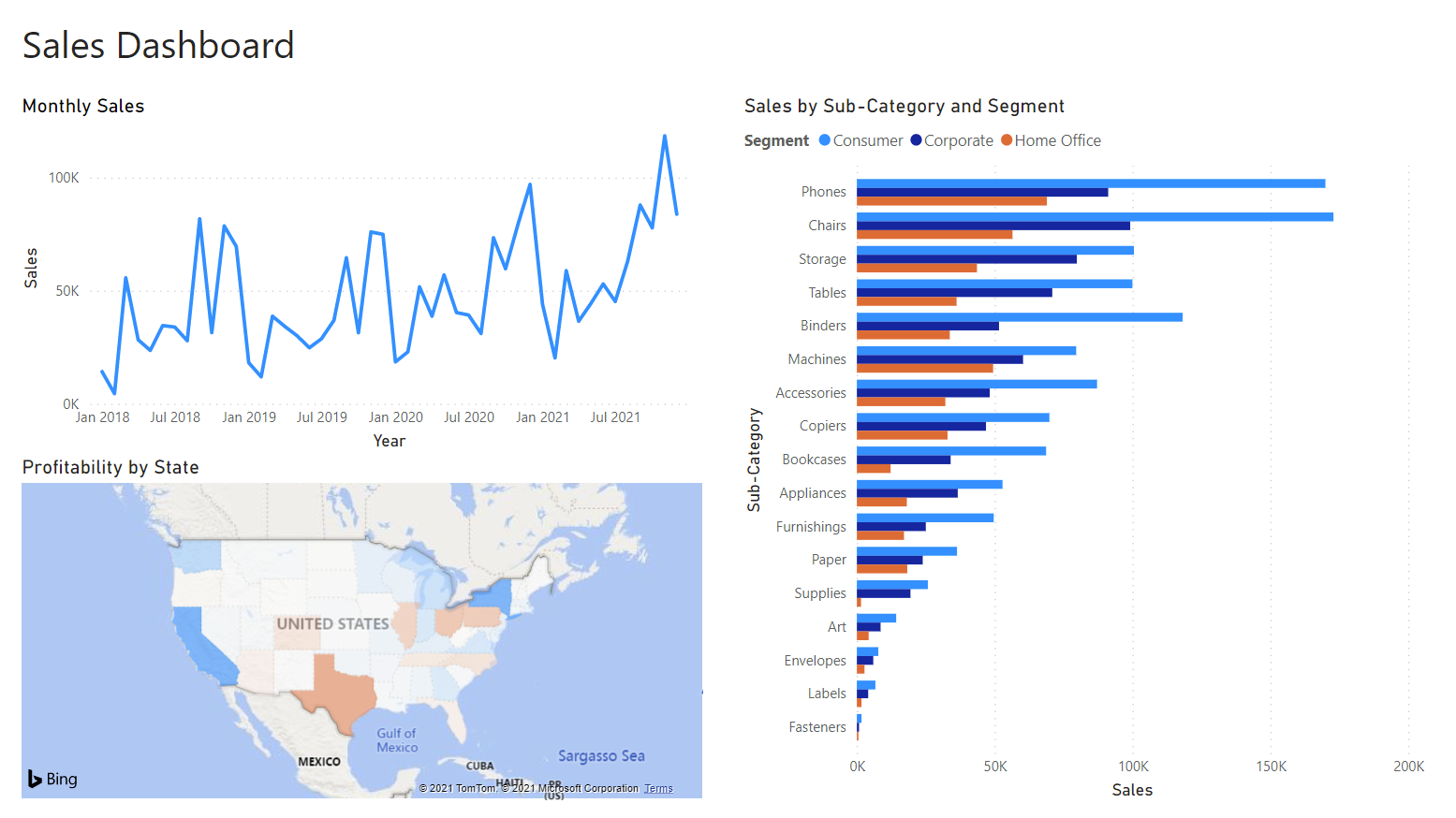Screen dimensions: 1456x818
Task: Select the Corporate segment legend dot
Action: click(916, 140)
